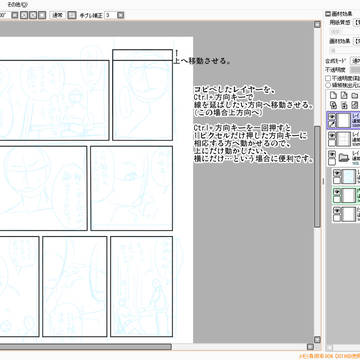Open the 手ブレ補正 stabilizer dropdown arrow
Image resolution: width=360 pixels, height=360 pixels.
[121, 15]
